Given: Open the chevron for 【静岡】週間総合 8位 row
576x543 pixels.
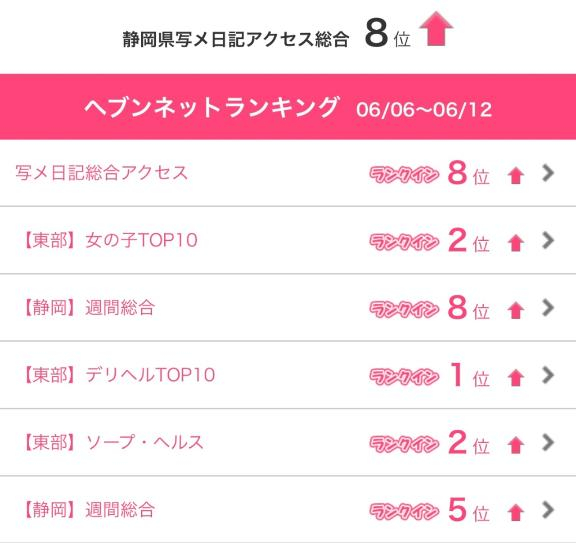Looking at the screenshot, I should (x=548, y=308).
